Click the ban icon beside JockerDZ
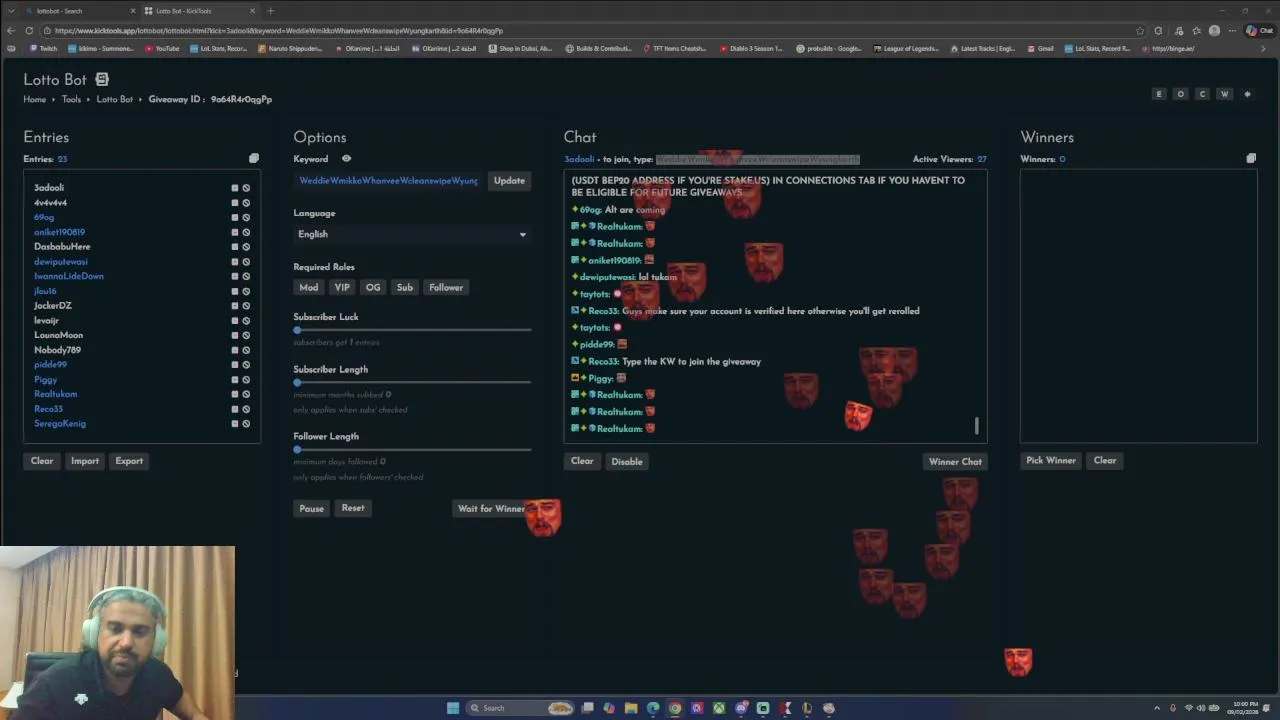This screenshot has width=1280, height=720. pyautogui.click(x=246, y=306)
